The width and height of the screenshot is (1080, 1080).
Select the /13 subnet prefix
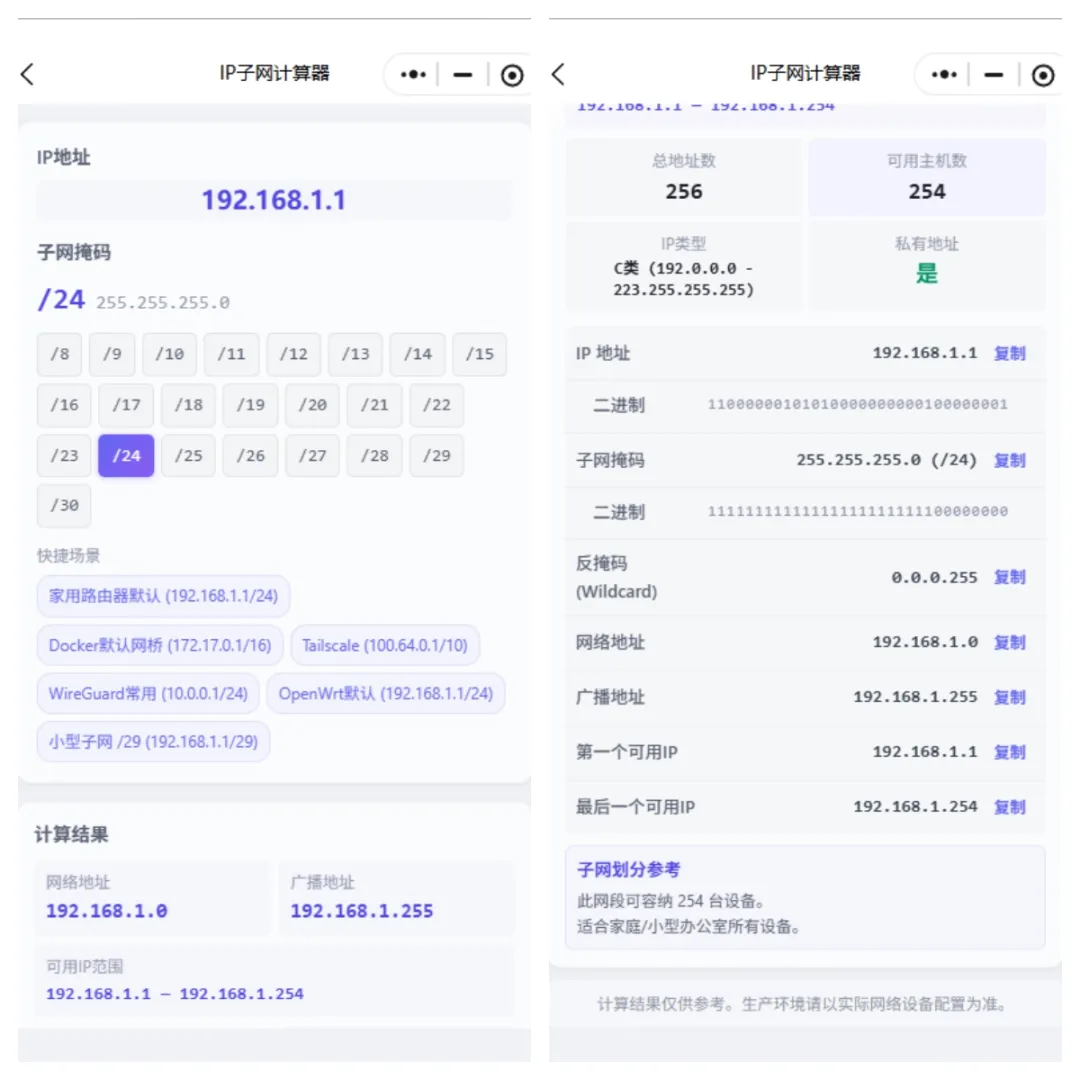(355, 354)
